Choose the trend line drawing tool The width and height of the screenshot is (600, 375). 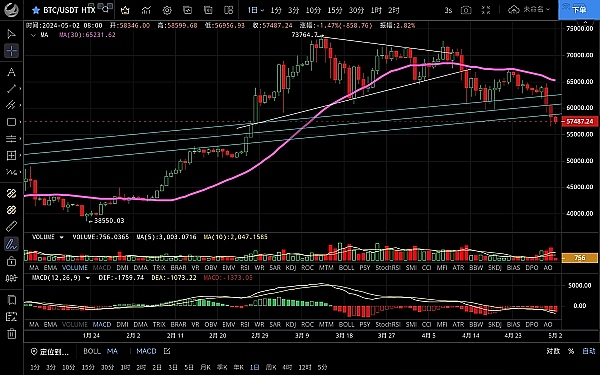point(11,88)
